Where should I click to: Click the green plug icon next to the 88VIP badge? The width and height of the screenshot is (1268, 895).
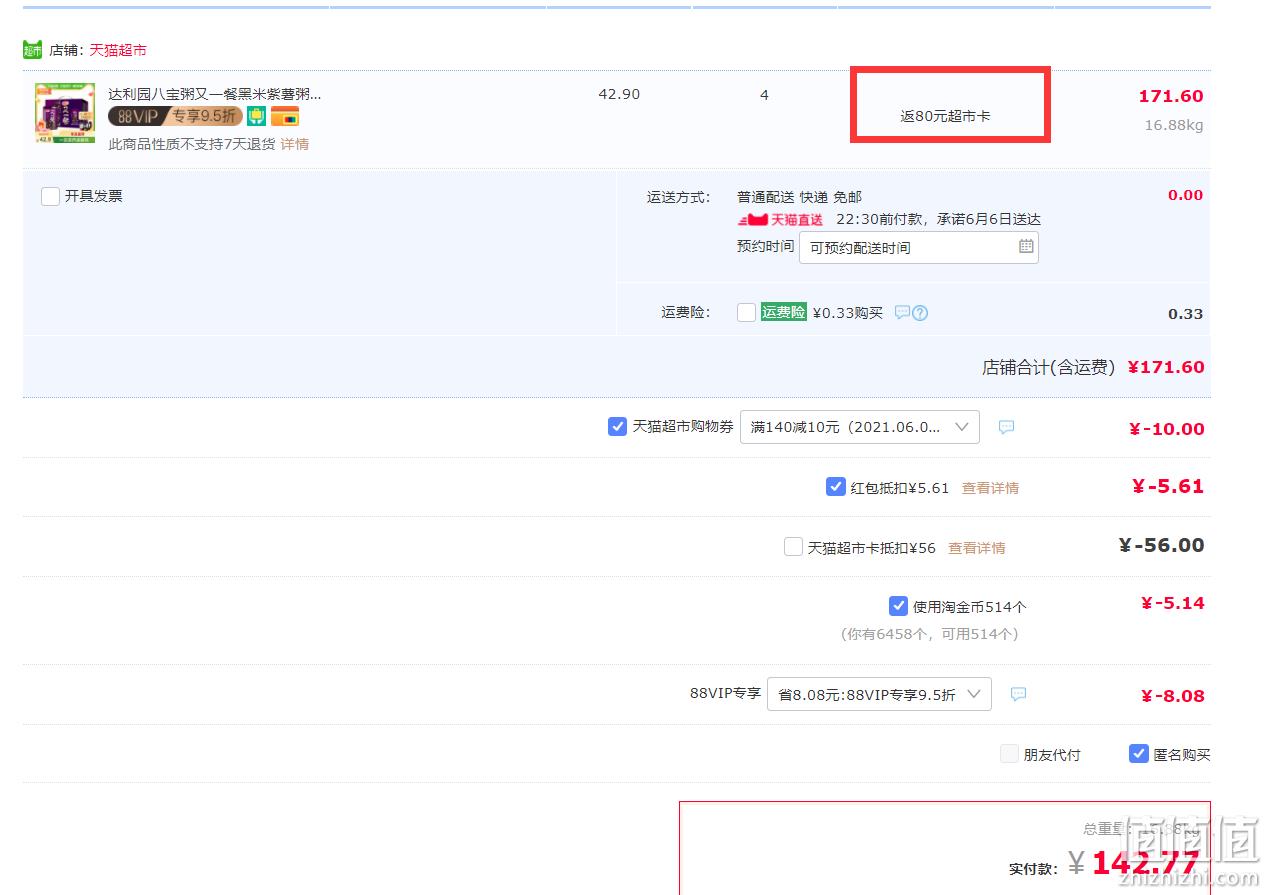tap(256, 116)
